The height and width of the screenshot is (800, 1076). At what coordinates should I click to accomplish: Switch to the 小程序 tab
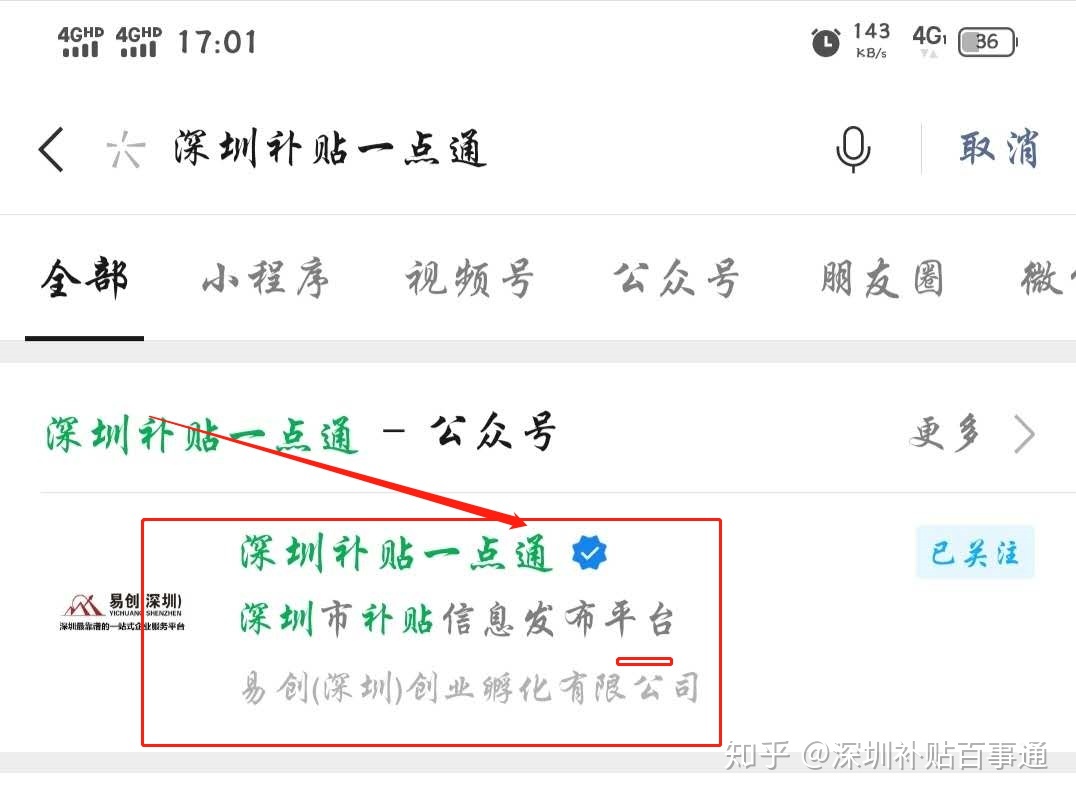266,278
